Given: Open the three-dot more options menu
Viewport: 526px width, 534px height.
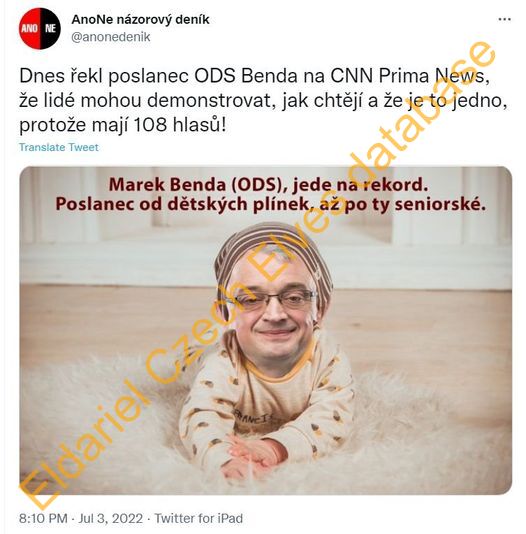Looking at the screenshot, I should click(504, 19).
